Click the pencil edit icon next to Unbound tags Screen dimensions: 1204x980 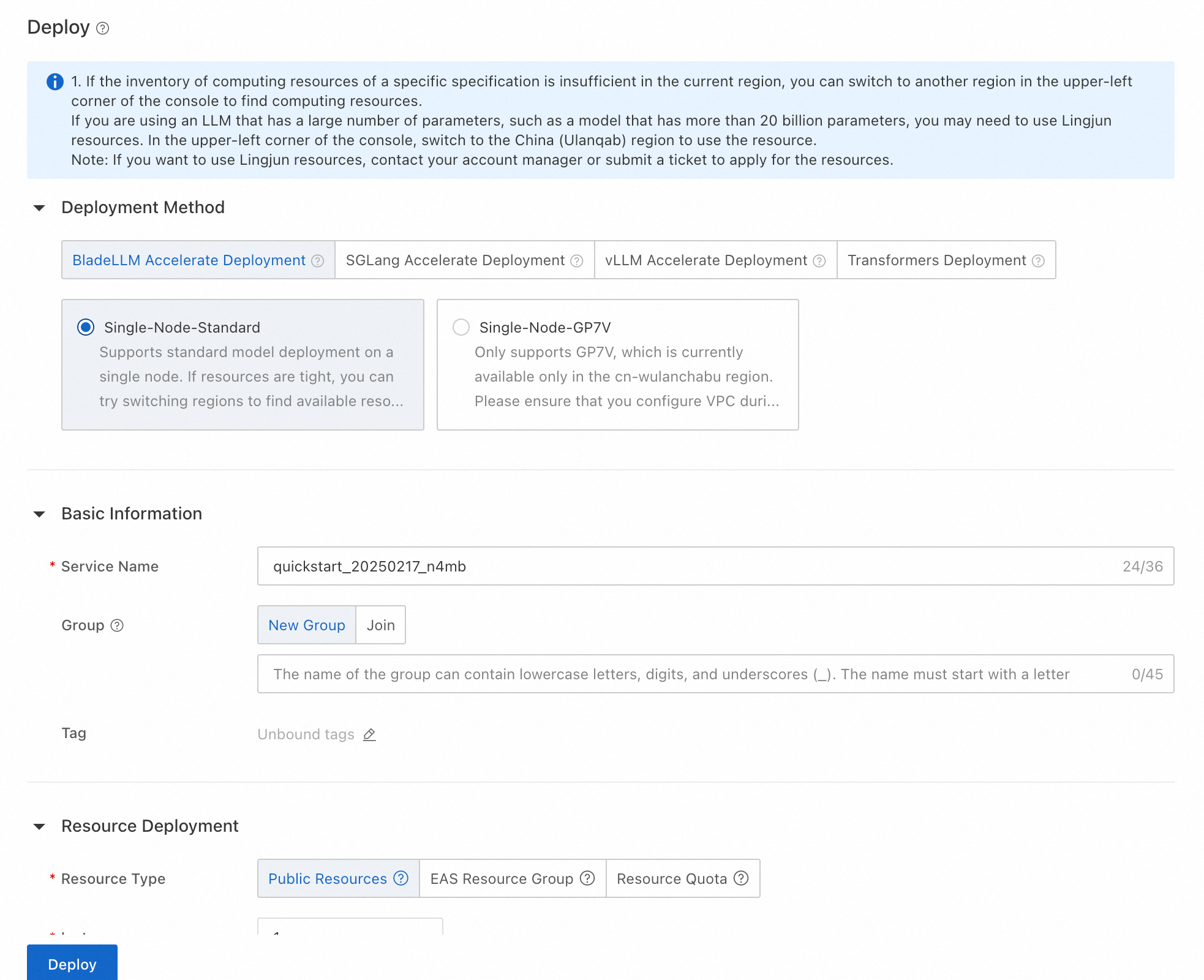click(x=369, y=734)
